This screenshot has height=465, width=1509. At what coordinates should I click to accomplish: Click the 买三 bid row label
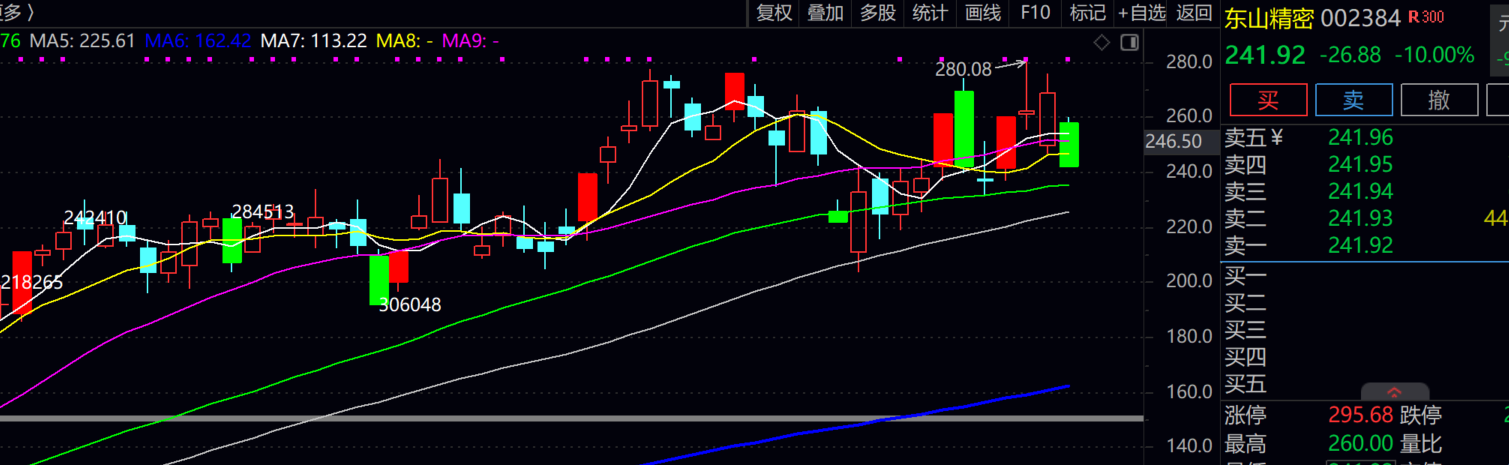[1247, 330]
